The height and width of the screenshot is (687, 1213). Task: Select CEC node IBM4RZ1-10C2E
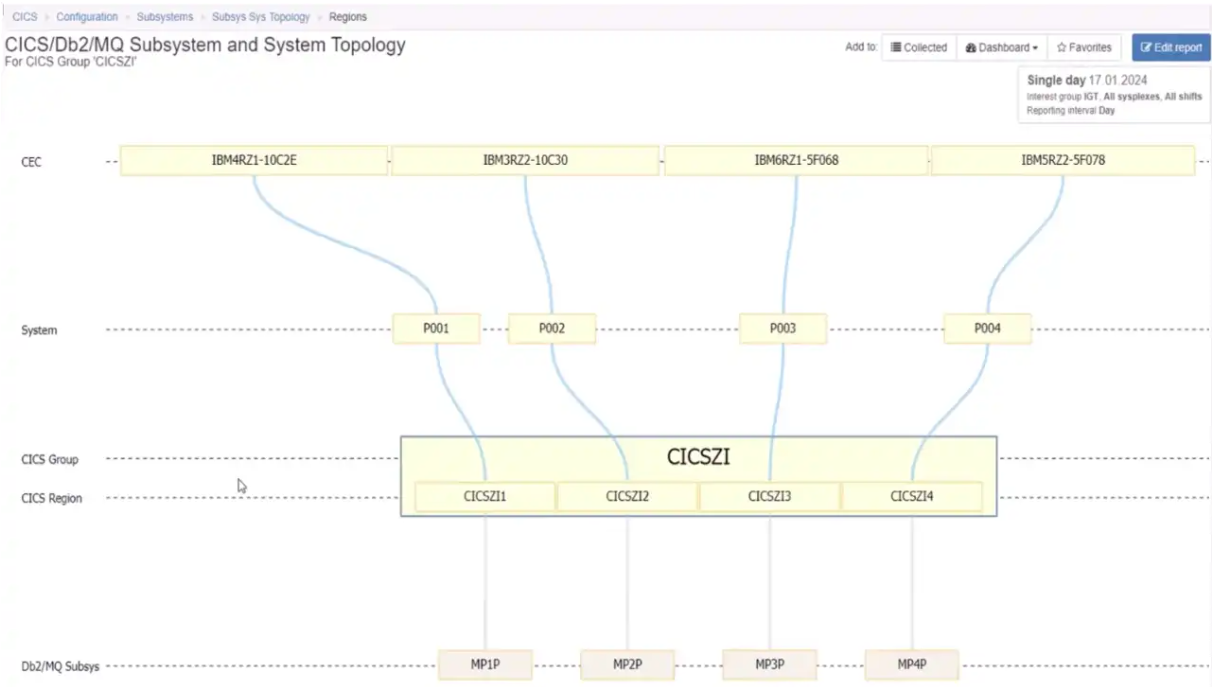point(254,160)
